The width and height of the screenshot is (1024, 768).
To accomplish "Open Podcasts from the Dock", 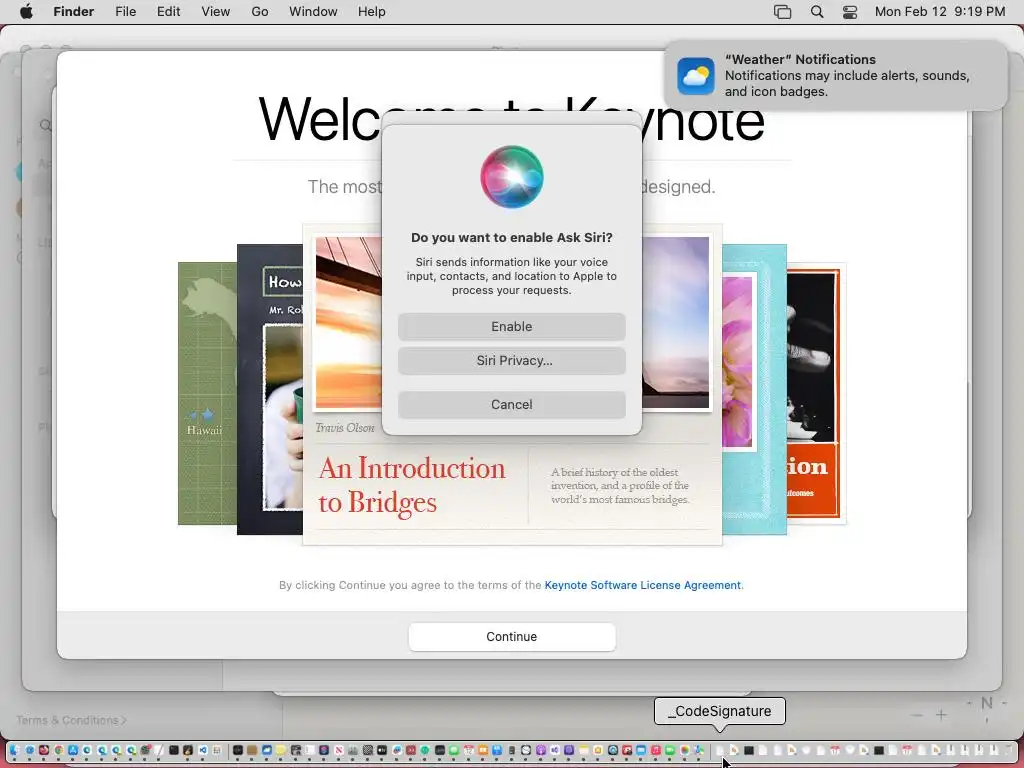I will (x=541, y=750).
